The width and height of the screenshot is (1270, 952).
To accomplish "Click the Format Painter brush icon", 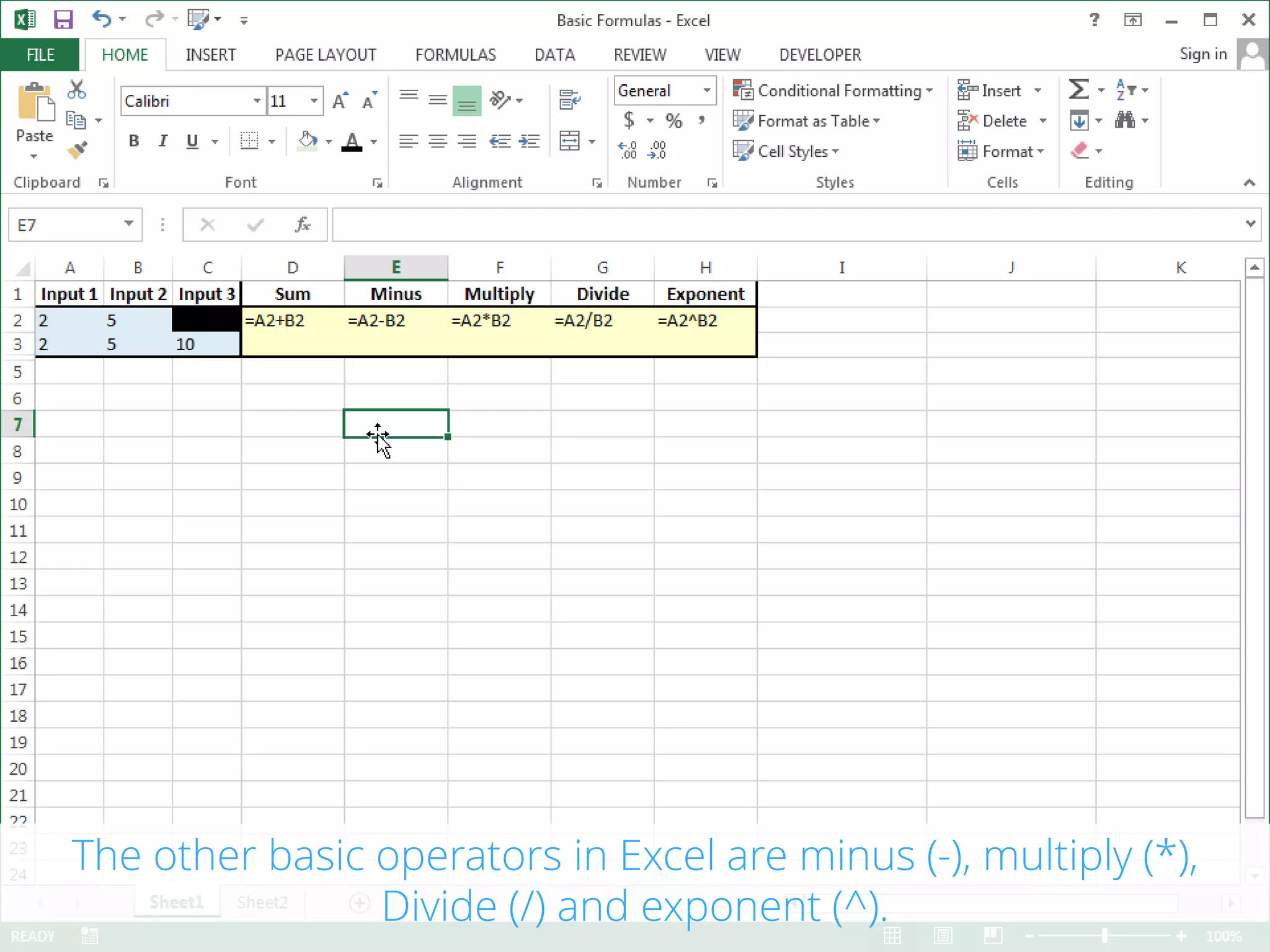I will tap(78, 150).
